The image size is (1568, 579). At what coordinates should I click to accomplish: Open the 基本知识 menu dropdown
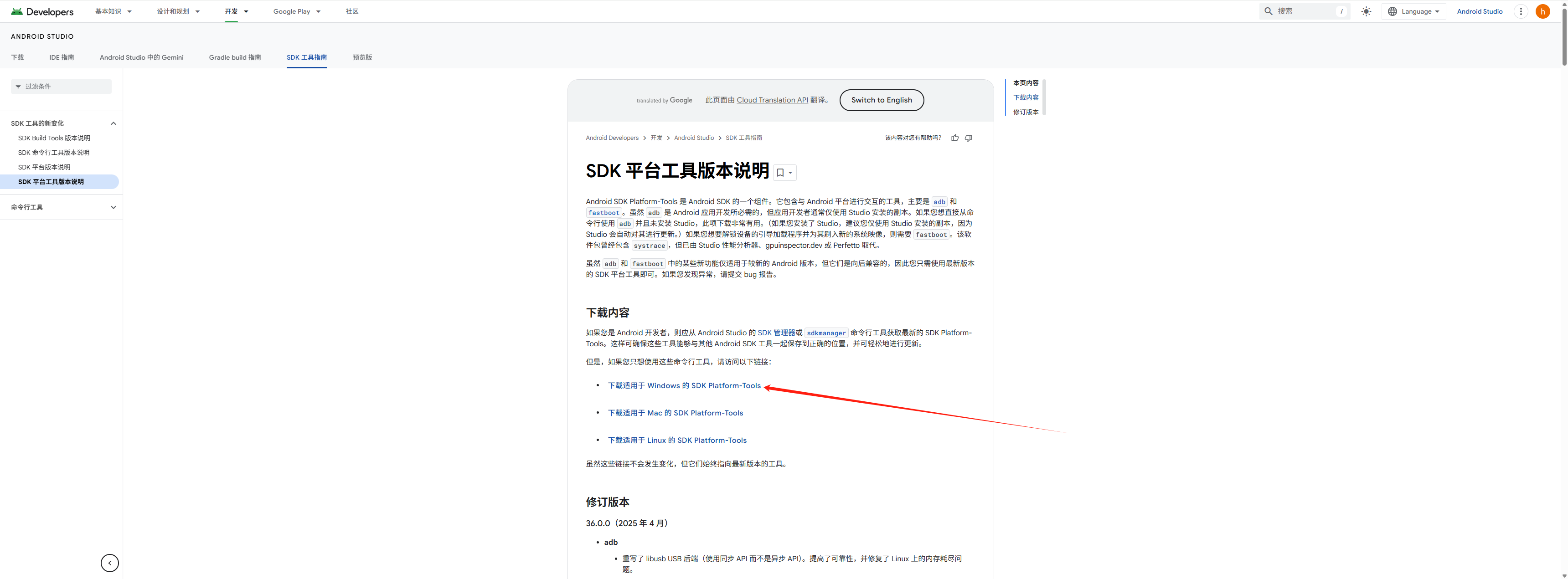[x=113, y=11]
